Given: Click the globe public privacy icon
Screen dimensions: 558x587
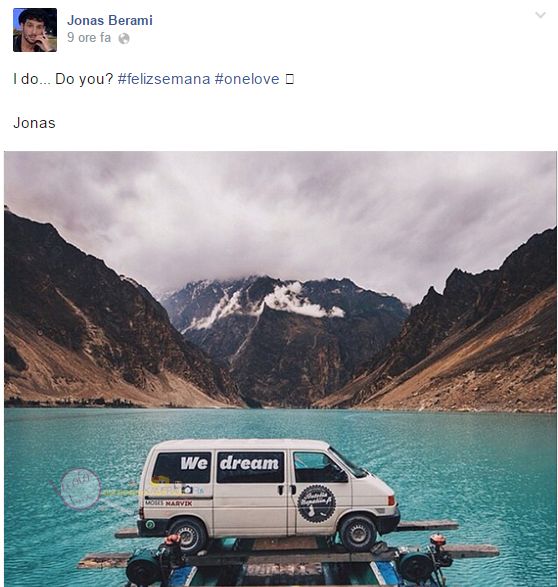Looking at the screenshot, I should point(124,39).
